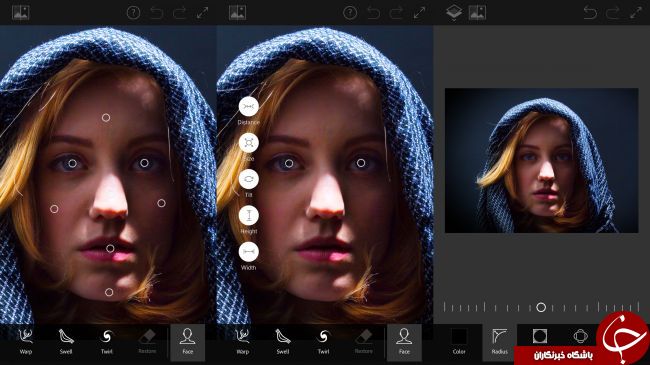
Task: Select the Twirl tool in the middle screen
Action: pyautogui.click(x=323, y=342)
